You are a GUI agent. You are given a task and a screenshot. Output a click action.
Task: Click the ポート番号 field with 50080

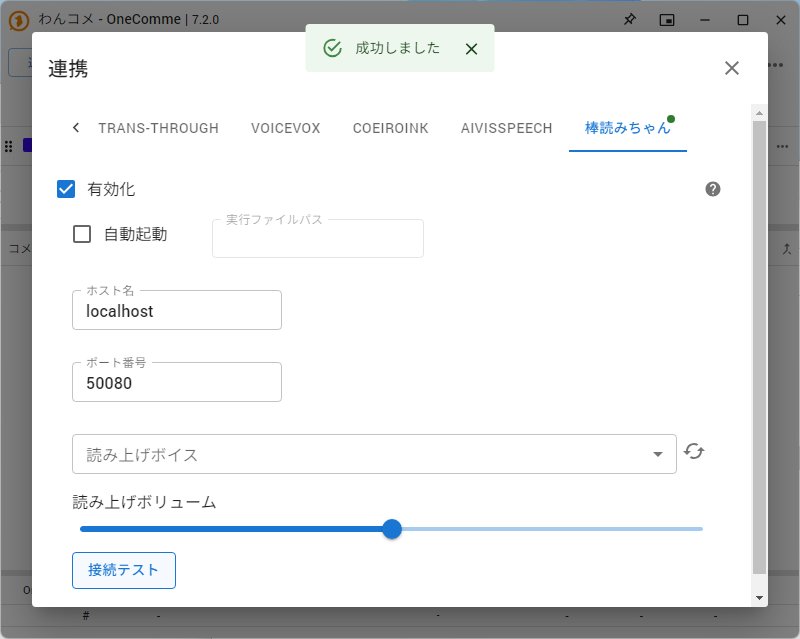coord(177,382)
